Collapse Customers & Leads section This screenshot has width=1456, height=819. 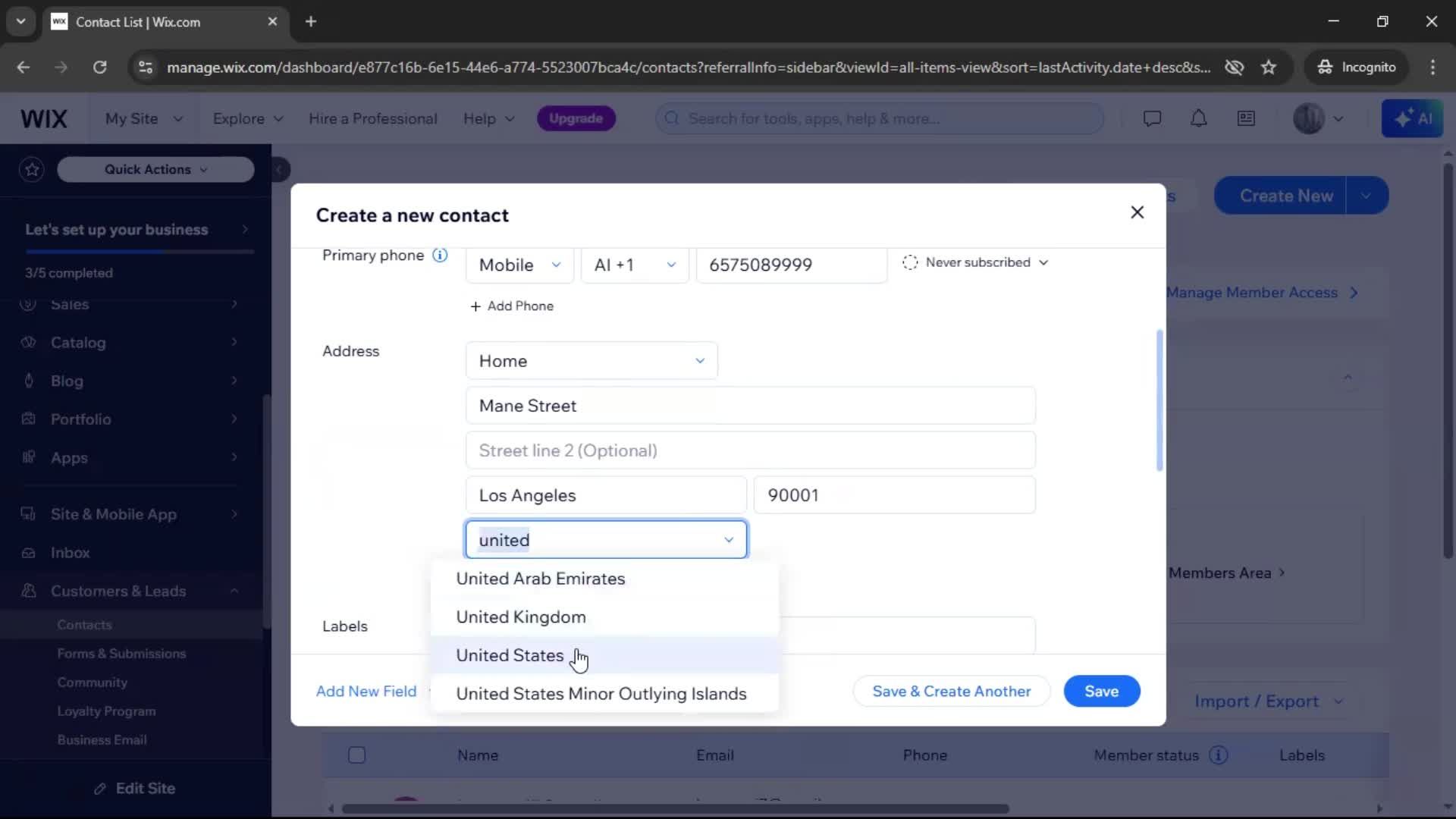pyautogui.click(x=234, y=591)
